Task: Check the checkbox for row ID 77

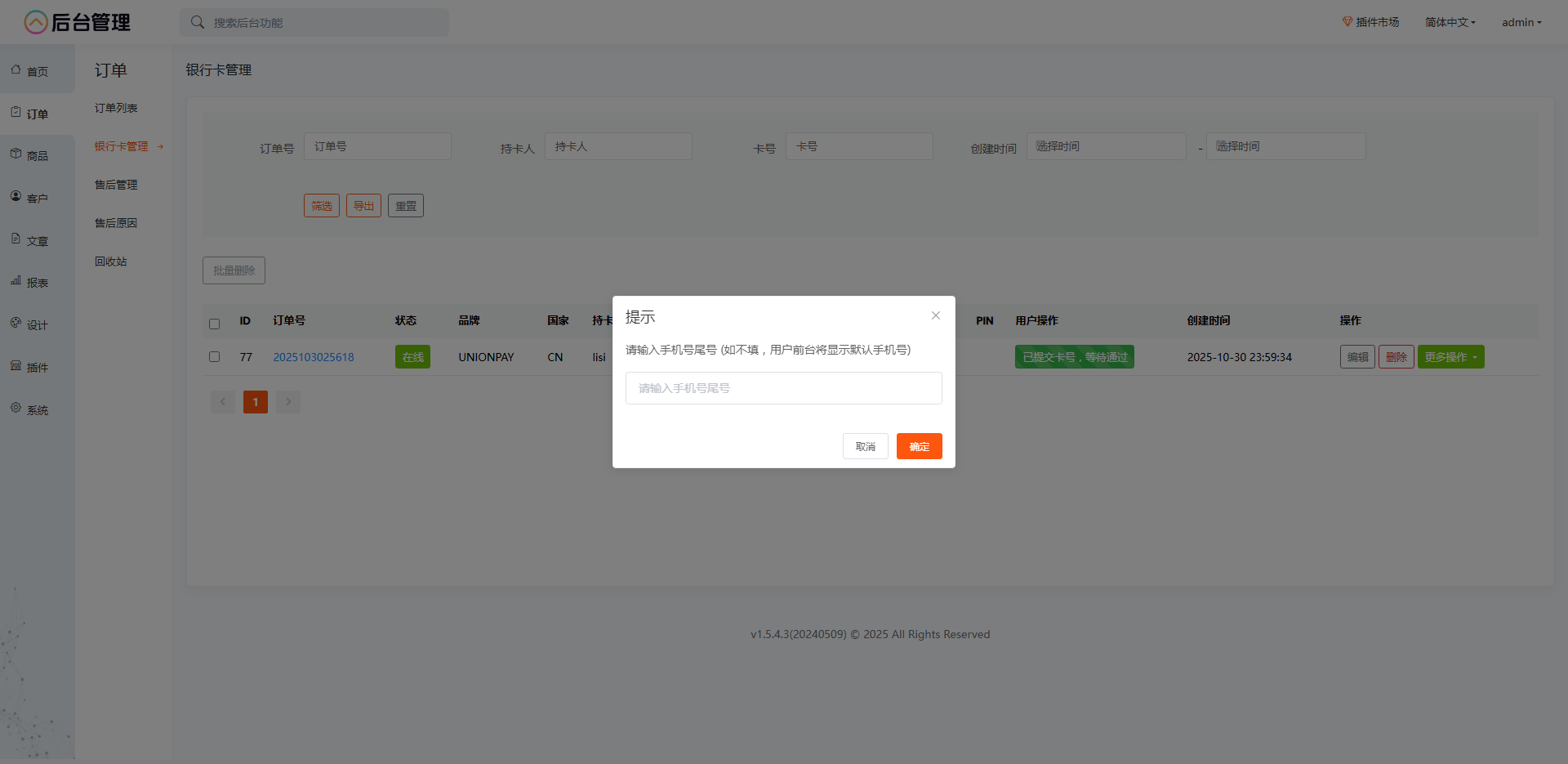Action: [215, 357]
